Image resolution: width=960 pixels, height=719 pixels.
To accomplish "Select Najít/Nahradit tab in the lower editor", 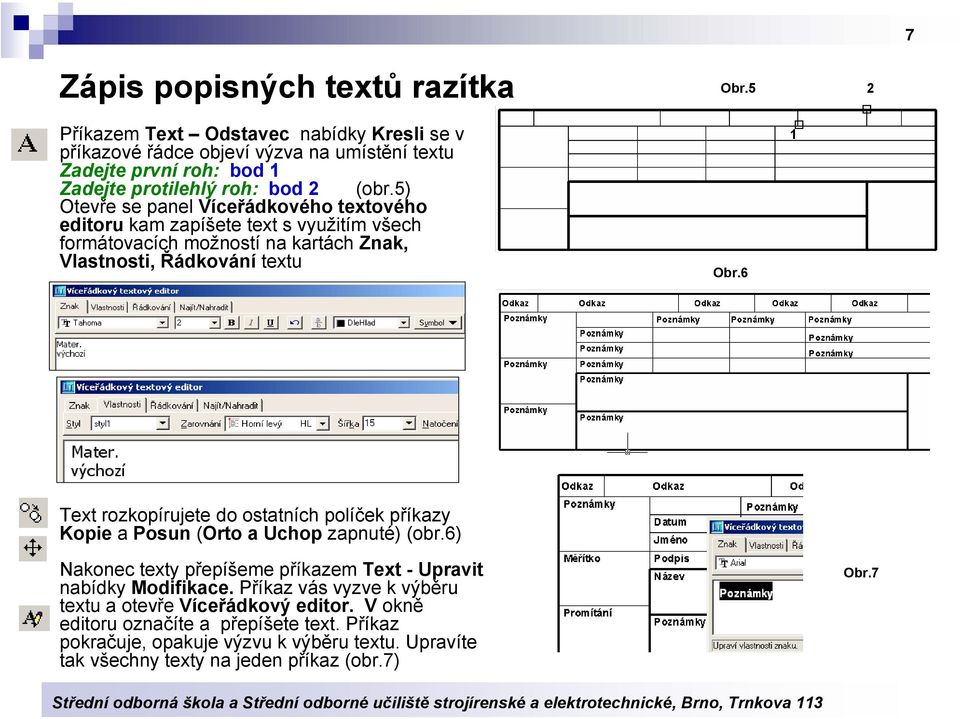I will pos(230,405).
